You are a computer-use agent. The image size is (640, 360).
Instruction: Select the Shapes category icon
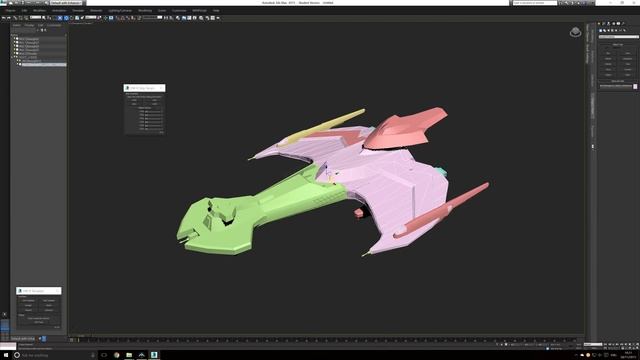(604, 30)
